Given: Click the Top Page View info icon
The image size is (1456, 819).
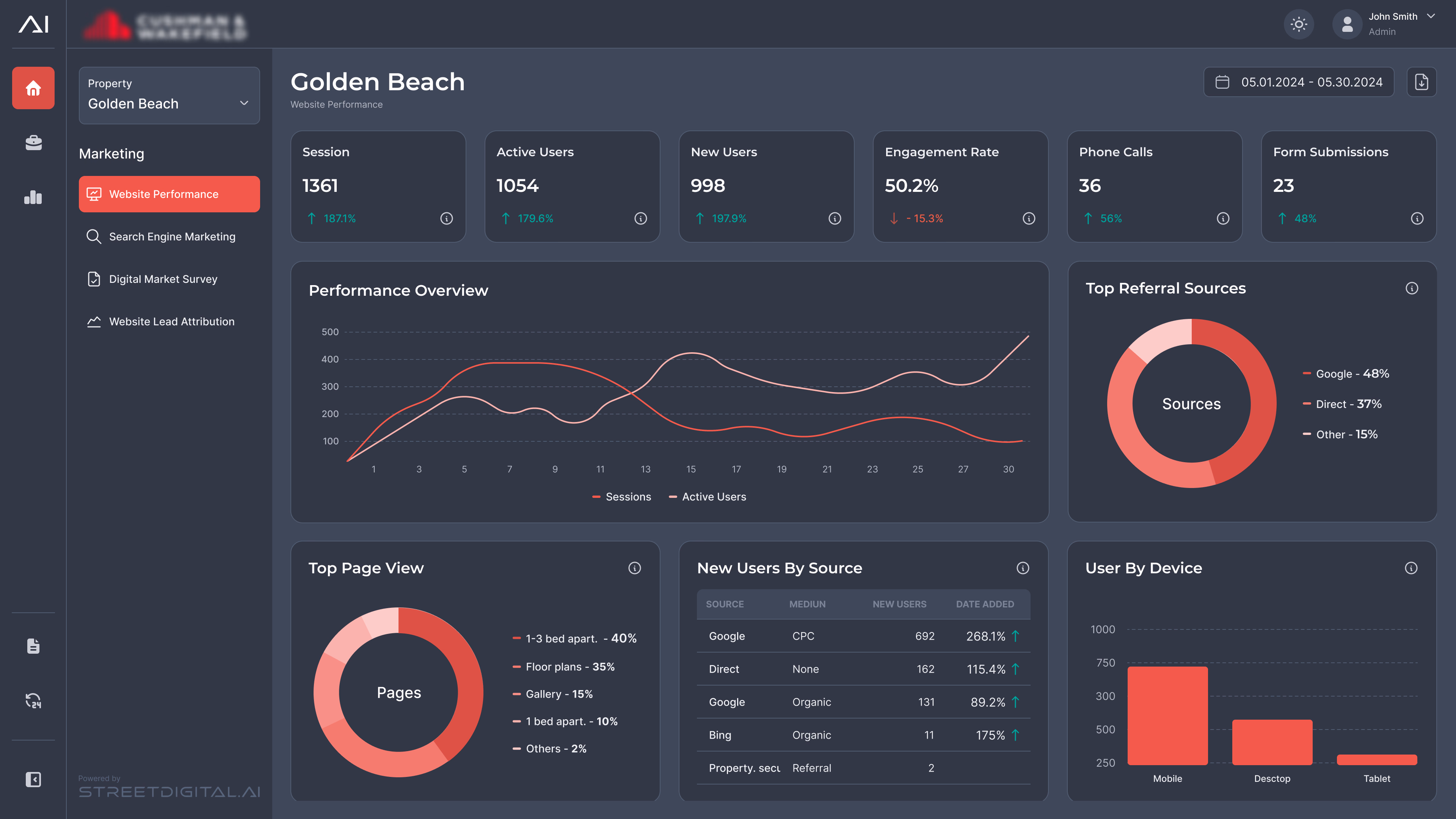Looking at the screenshot, I should (635, 568).
